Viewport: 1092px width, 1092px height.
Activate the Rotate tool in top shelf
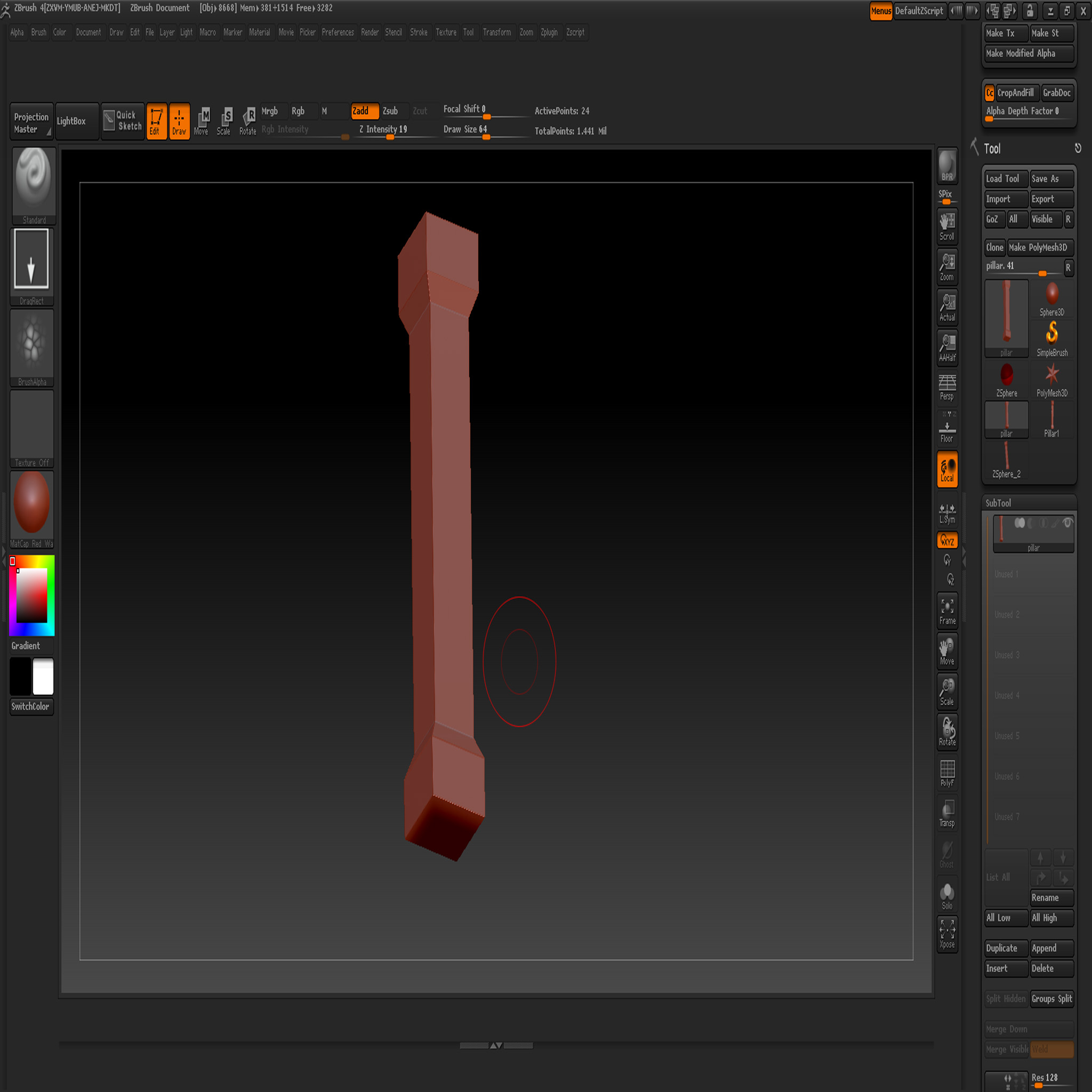point(247,121)
